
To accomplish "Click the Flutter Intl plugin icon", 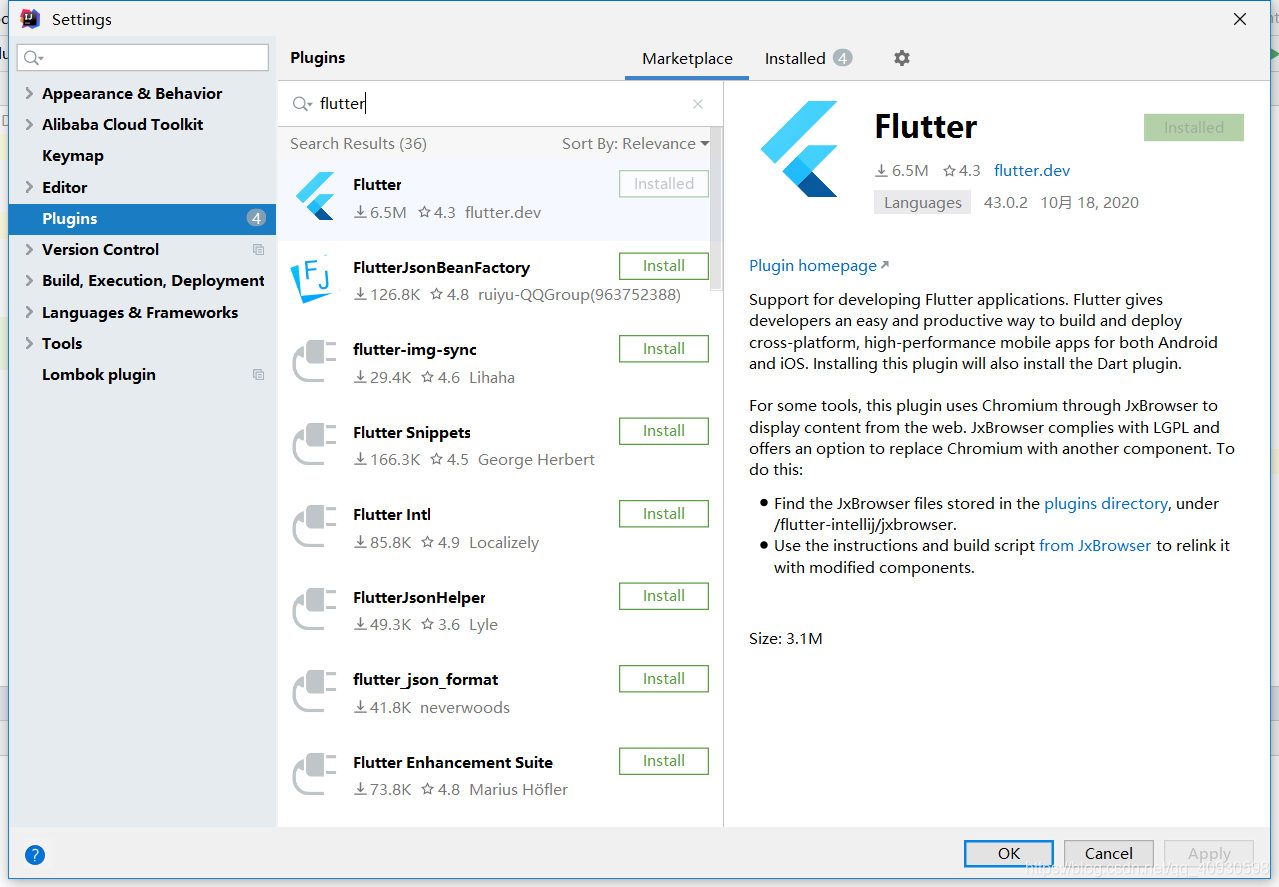I will 315,527.
